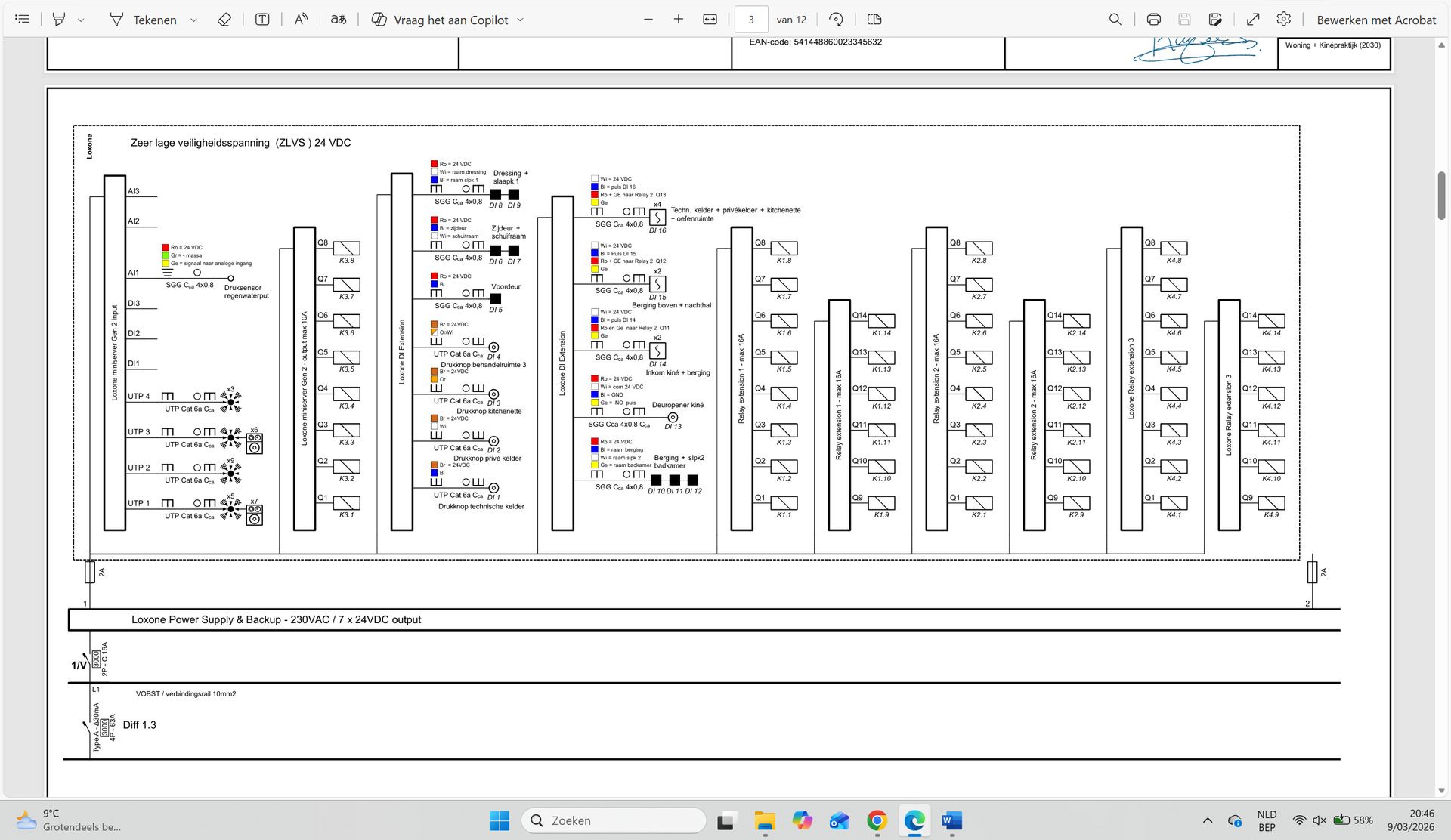Toggle the Page view layout button
The height and width of the screenshot is (840, 1451).
[874, 20]
